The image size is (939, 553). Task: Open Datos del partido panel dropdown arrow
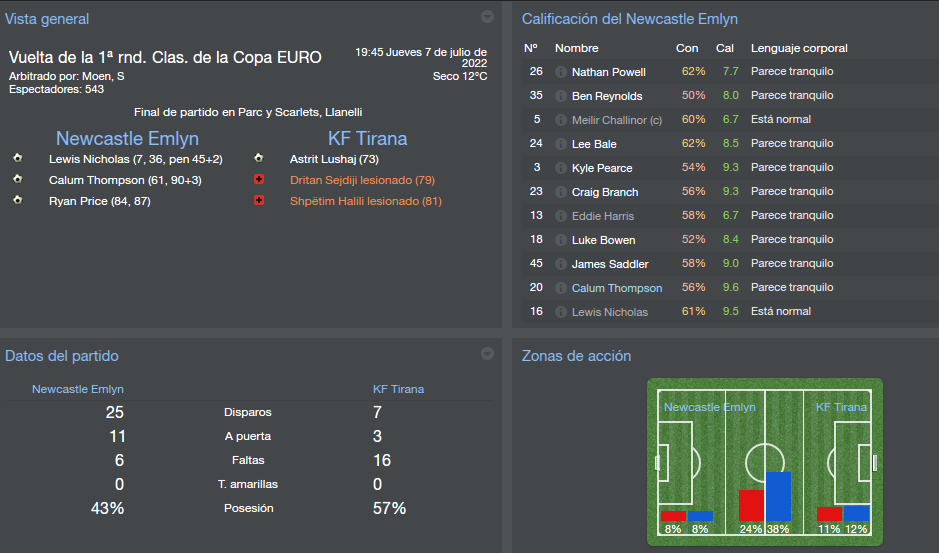[x=487, y=353]
